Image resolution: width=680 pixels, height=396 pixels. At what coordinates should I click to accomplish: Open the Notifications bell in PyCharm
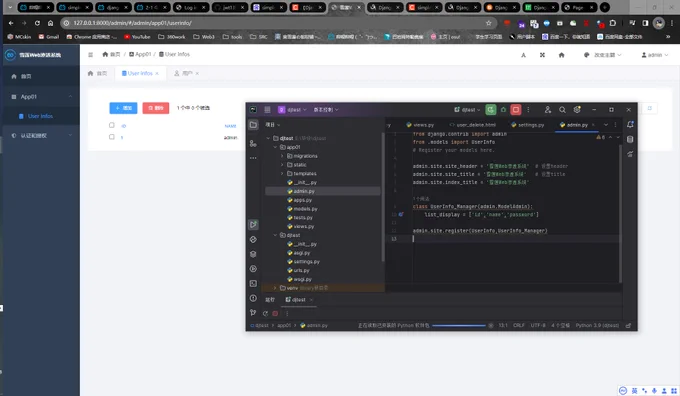[630, 124]
